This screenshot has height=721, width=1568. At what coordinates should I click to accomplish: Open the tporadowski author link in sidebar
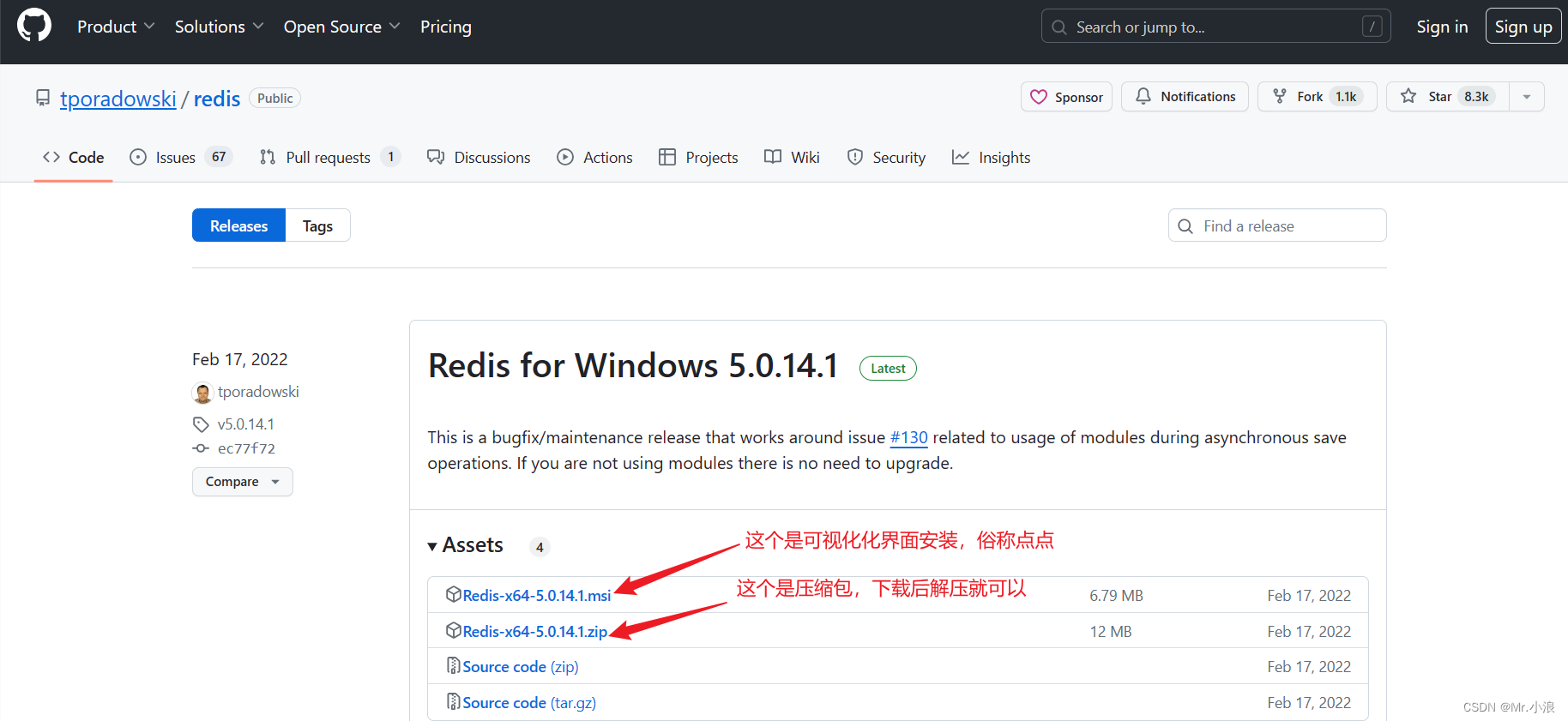pyautogui.click(x=258, y=392)
